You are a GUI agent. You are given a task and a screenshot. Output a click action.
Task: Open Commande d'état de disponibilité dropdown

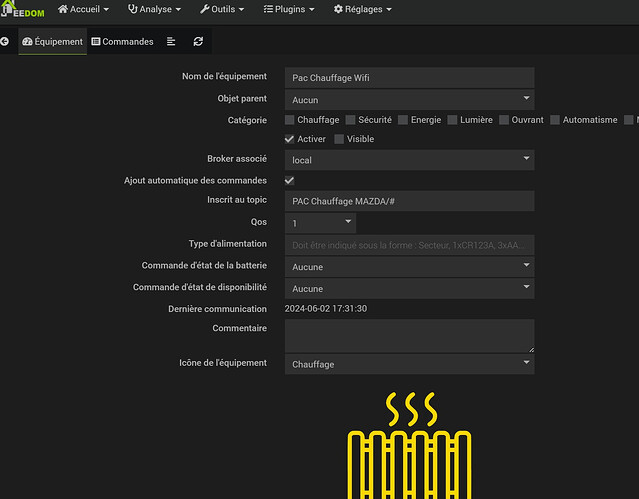pyautogui.click(x=410, y=288)
